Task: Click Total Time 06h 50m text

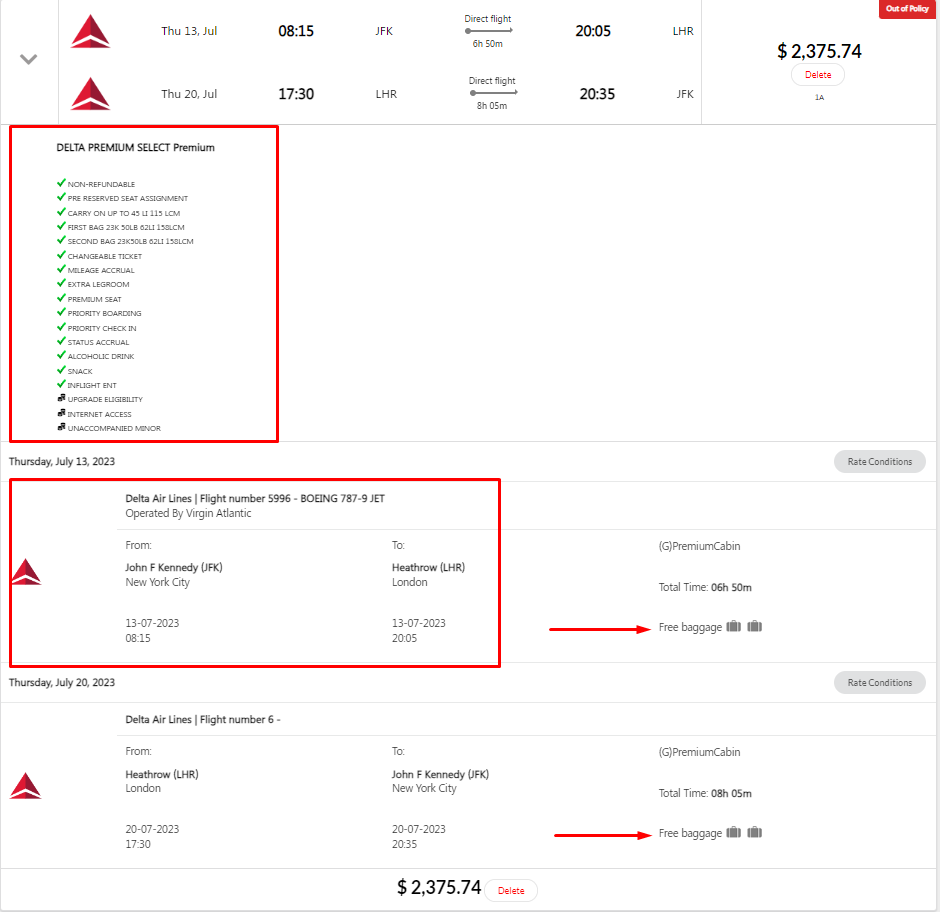Action: pos(705,588)
